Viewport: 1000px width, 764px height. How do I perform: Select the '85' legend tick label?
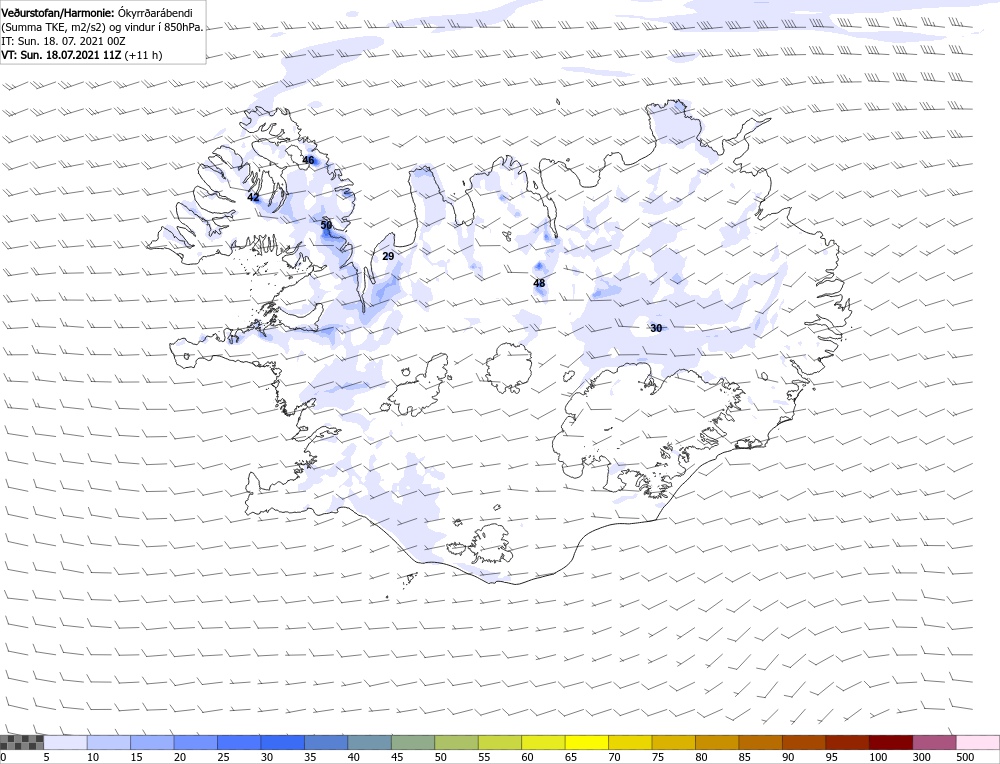point(745,757)
